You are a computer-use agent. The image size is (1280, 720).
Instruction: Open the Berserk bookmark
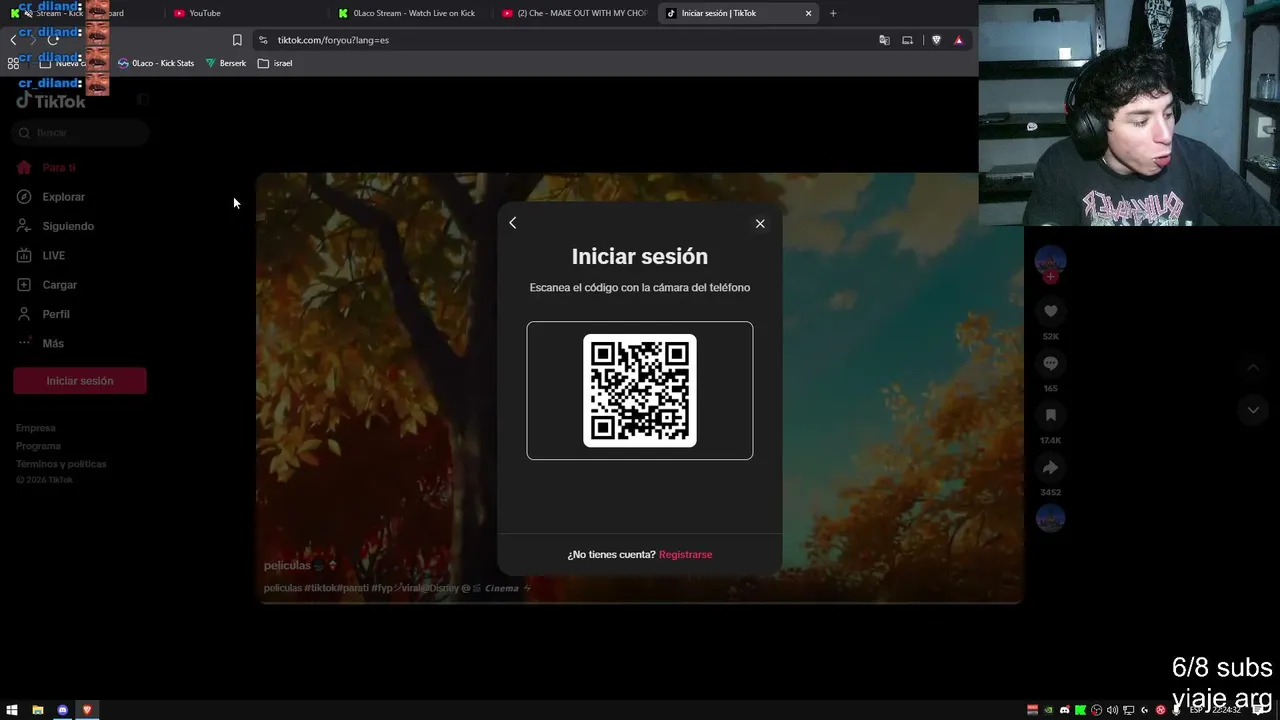coord(226,63)
